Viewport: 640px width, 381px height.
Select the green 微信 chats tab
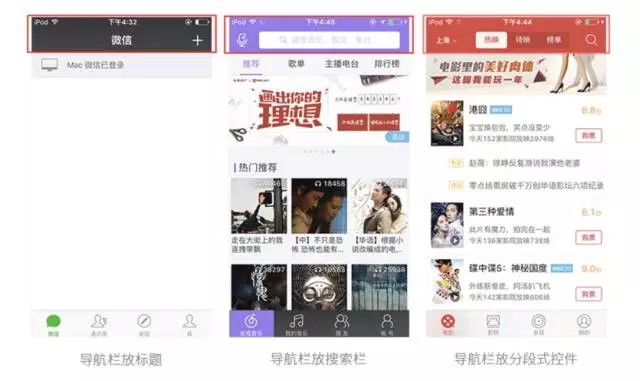coord(53,325)
